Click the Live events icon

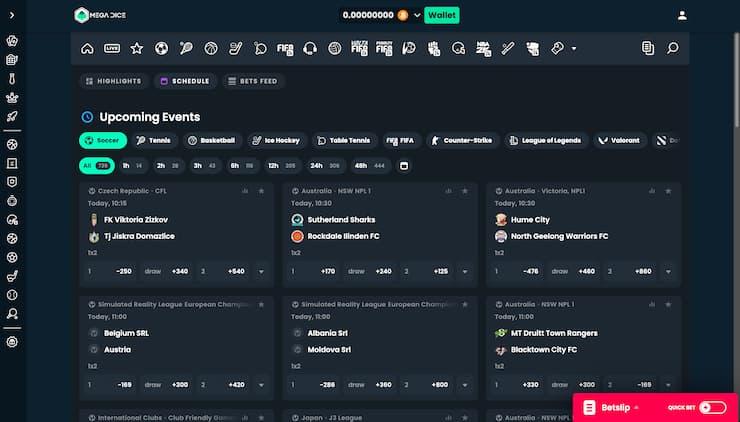(112, 48)
